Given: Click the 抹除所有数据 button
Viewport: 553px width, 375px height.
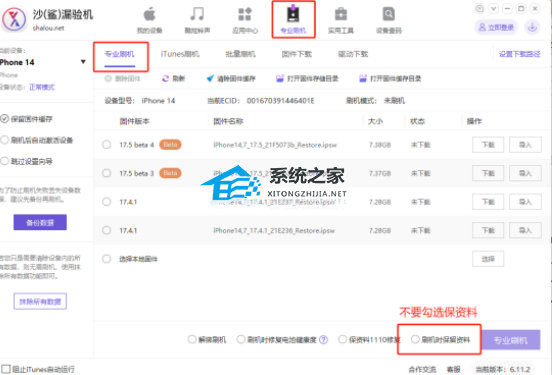Looking at the screenshot, I should [x=40, y=301].
